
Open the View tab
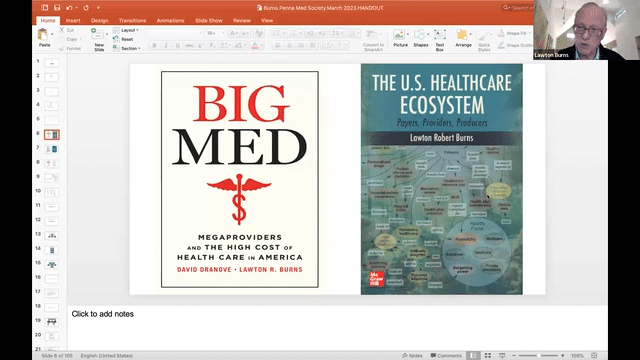click(267, 20)
